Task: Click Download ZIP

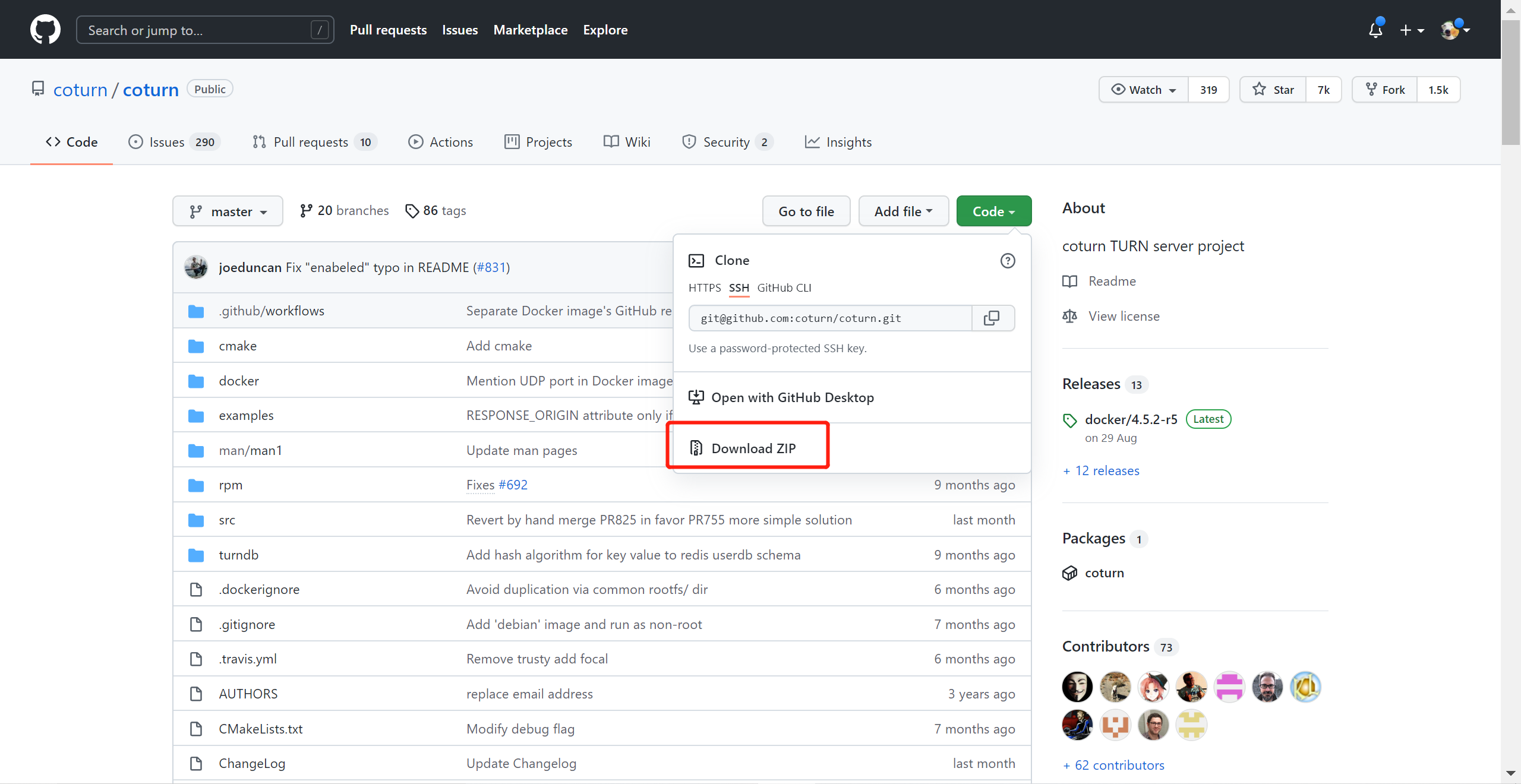Action: [753, 448]
